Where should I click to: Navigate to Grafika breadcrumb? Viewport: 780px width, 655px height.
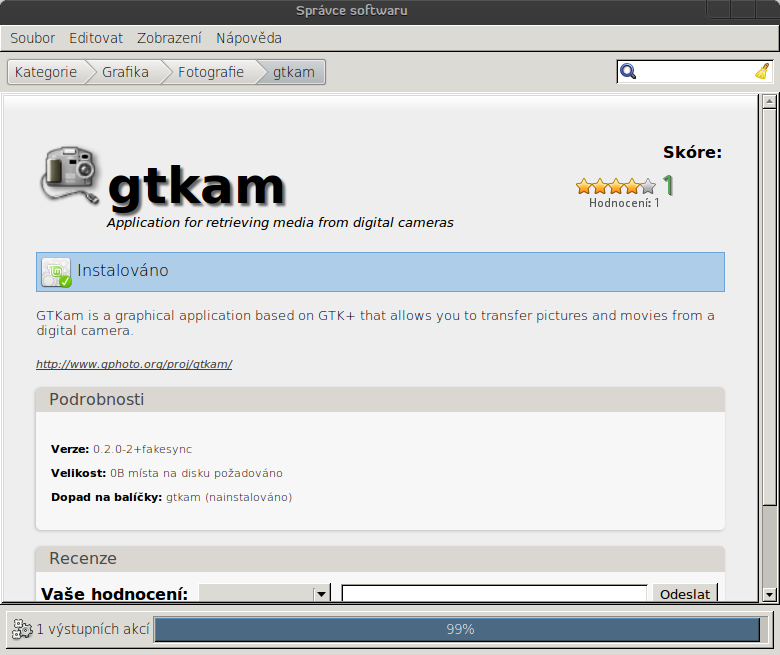click(125, 72)
